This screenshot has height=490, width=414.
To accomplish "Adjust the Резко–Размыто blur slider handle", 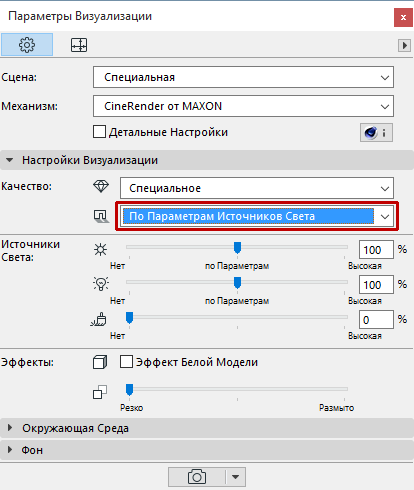I will pos(129,389).
